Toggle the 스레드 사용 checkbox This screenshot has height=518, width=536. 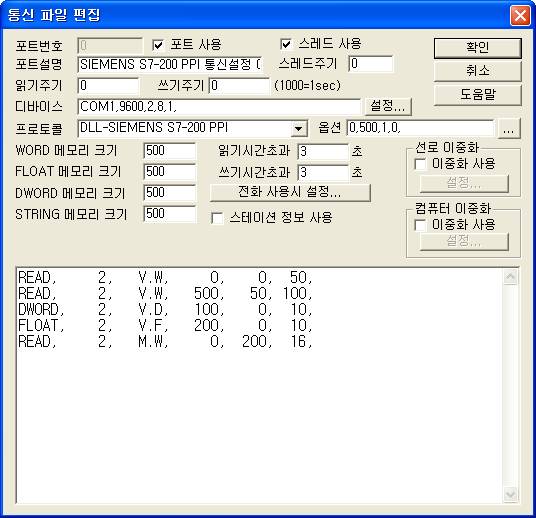click(x=286, y=44)
